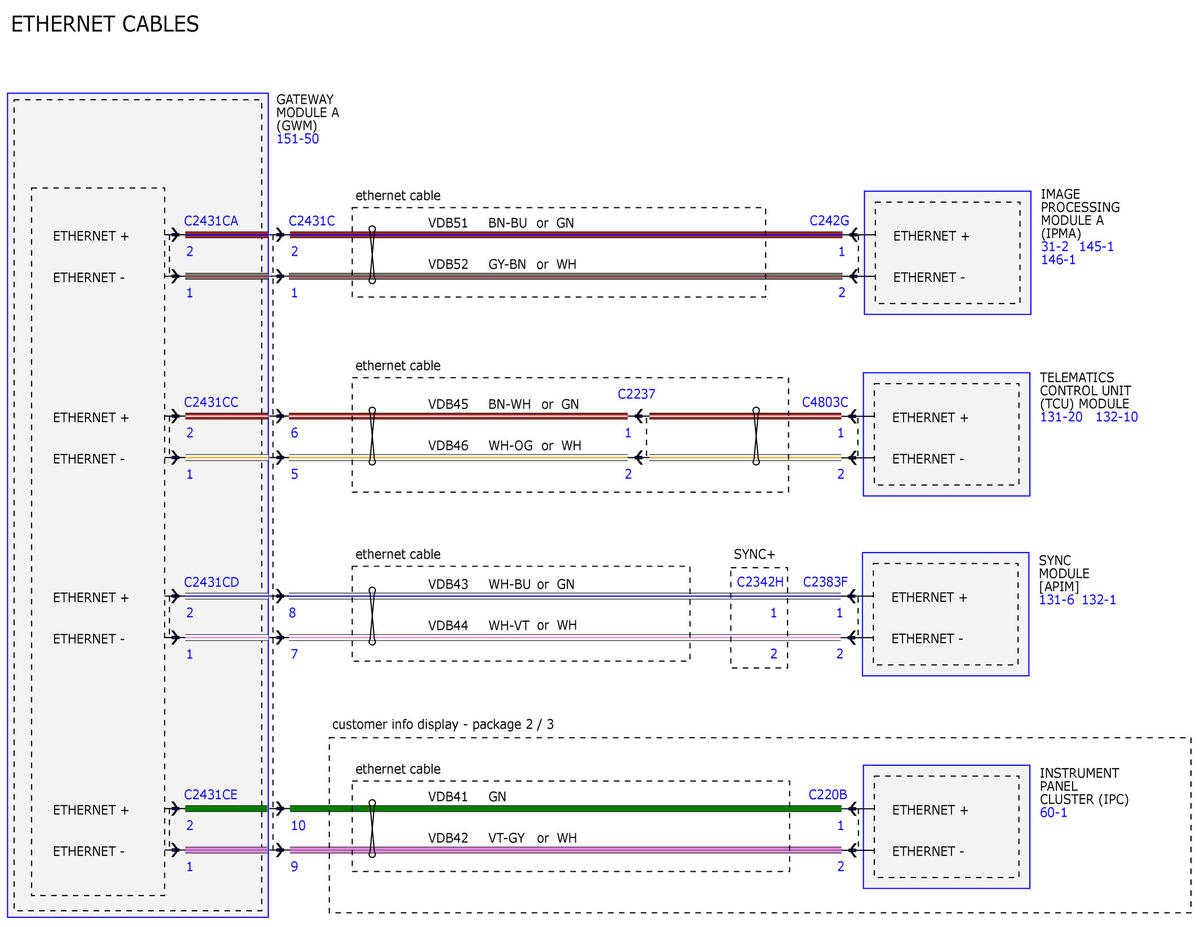Click the green VDB41 wire

565,809
